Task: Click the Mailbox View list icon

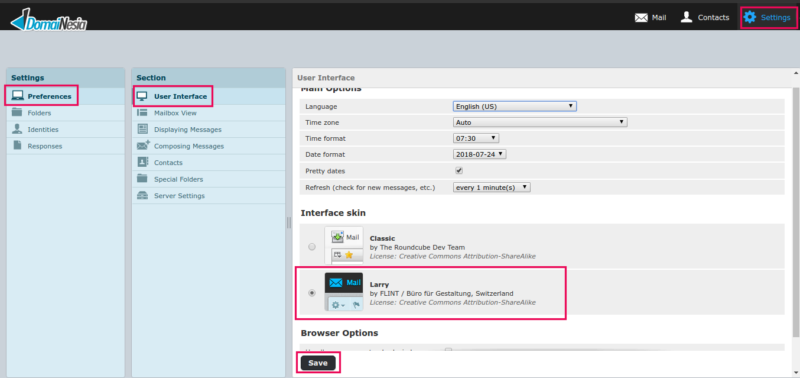Action: click(x=143, y=113)
